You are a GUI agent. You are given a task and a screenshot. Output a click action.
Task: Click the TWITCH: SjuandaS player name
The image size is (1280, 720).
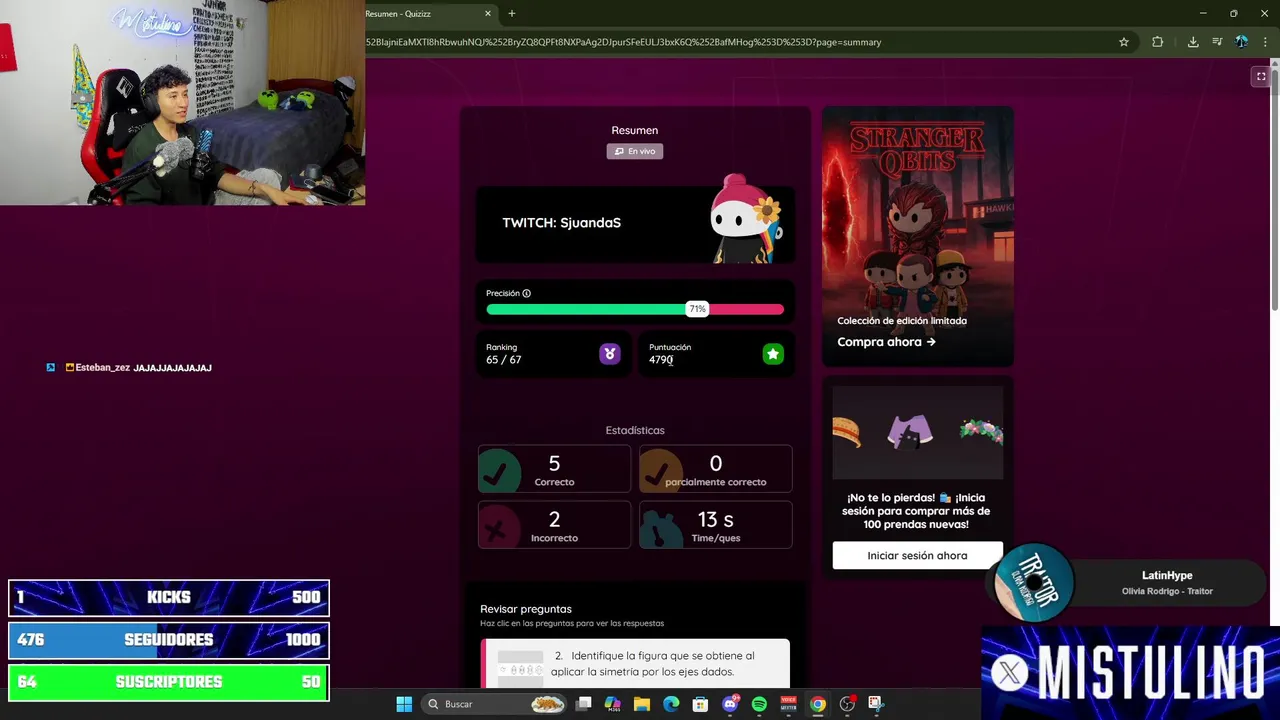561,223
